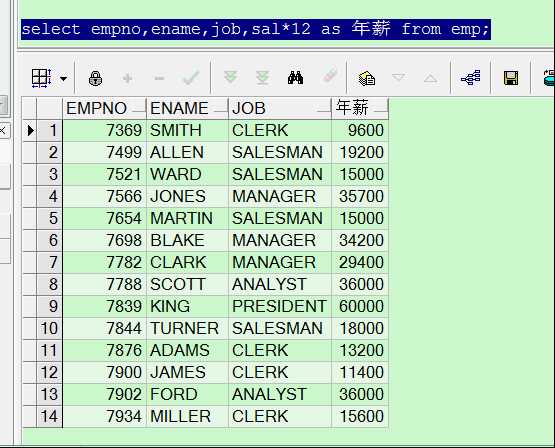This screenshot has width=555, height=448.
Task: Click the cell 7839
Action: click(x=104, y=306)
